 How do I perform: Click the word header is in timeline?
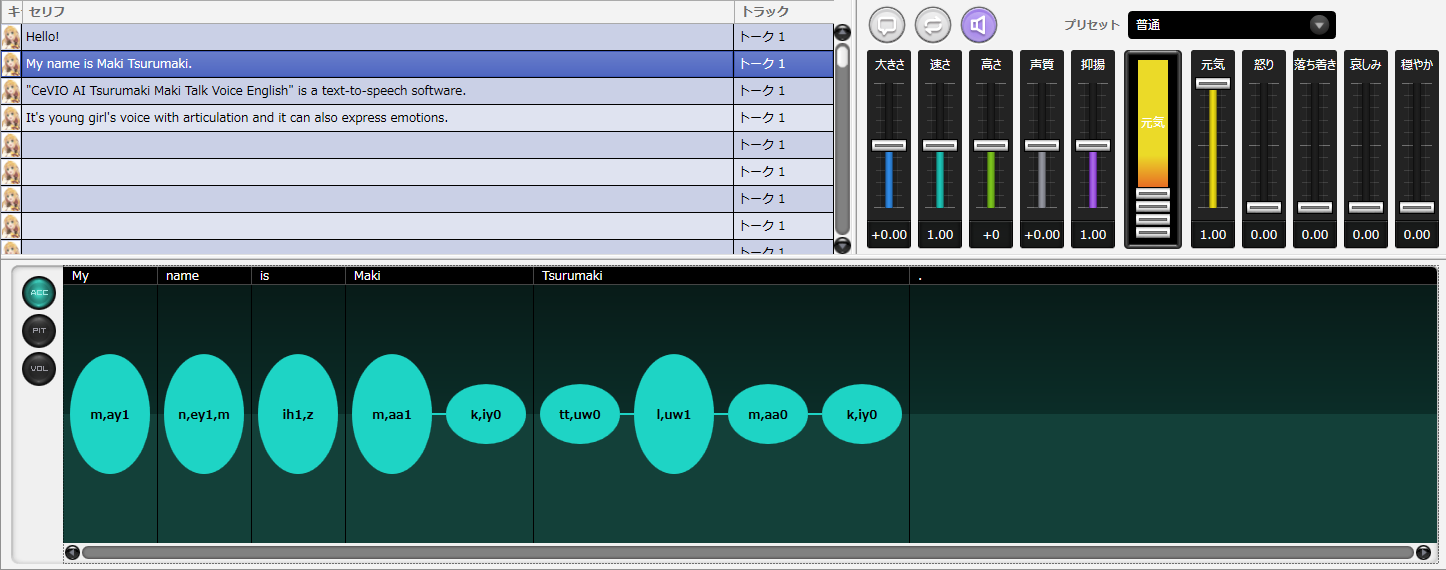[x=298, y=276]
